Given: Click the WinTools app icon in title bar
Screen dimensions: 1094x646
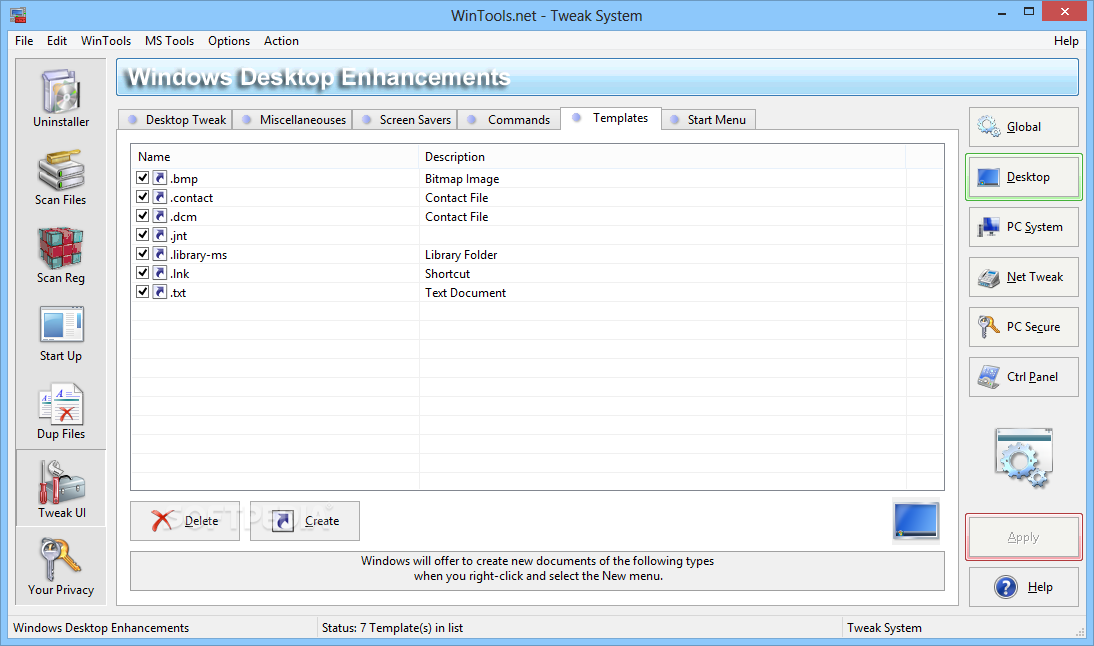Looking at the screenshot, I should coord(18,15).
